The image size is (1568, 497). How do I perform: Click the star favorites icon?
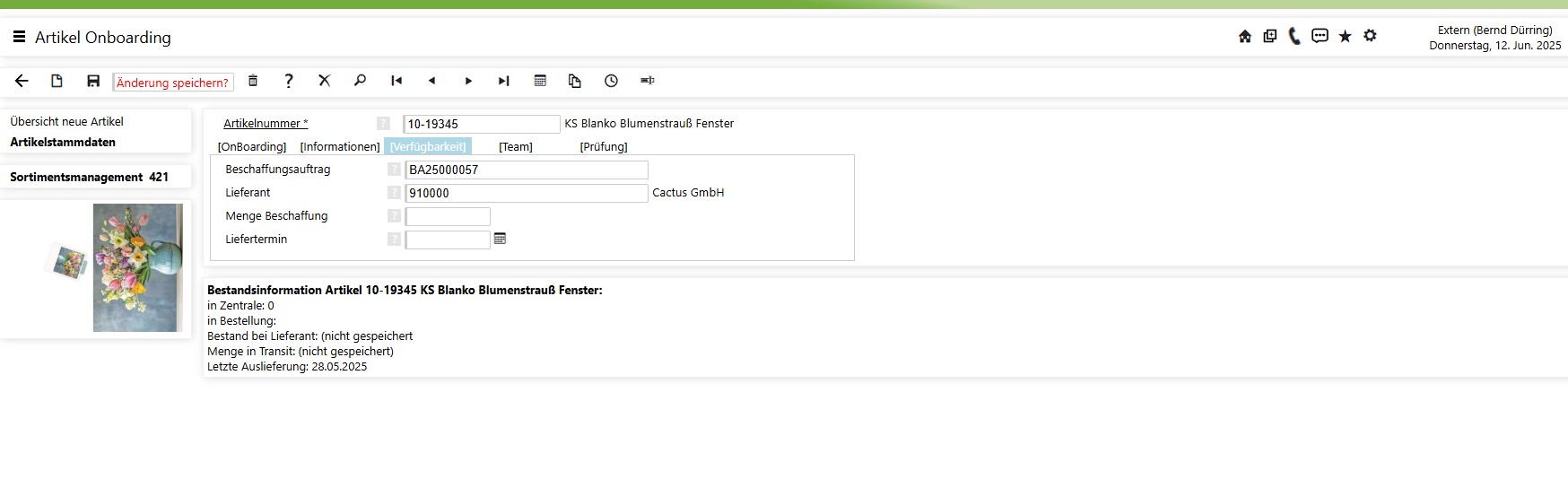pyautogui.click(x=1345, y=37)
